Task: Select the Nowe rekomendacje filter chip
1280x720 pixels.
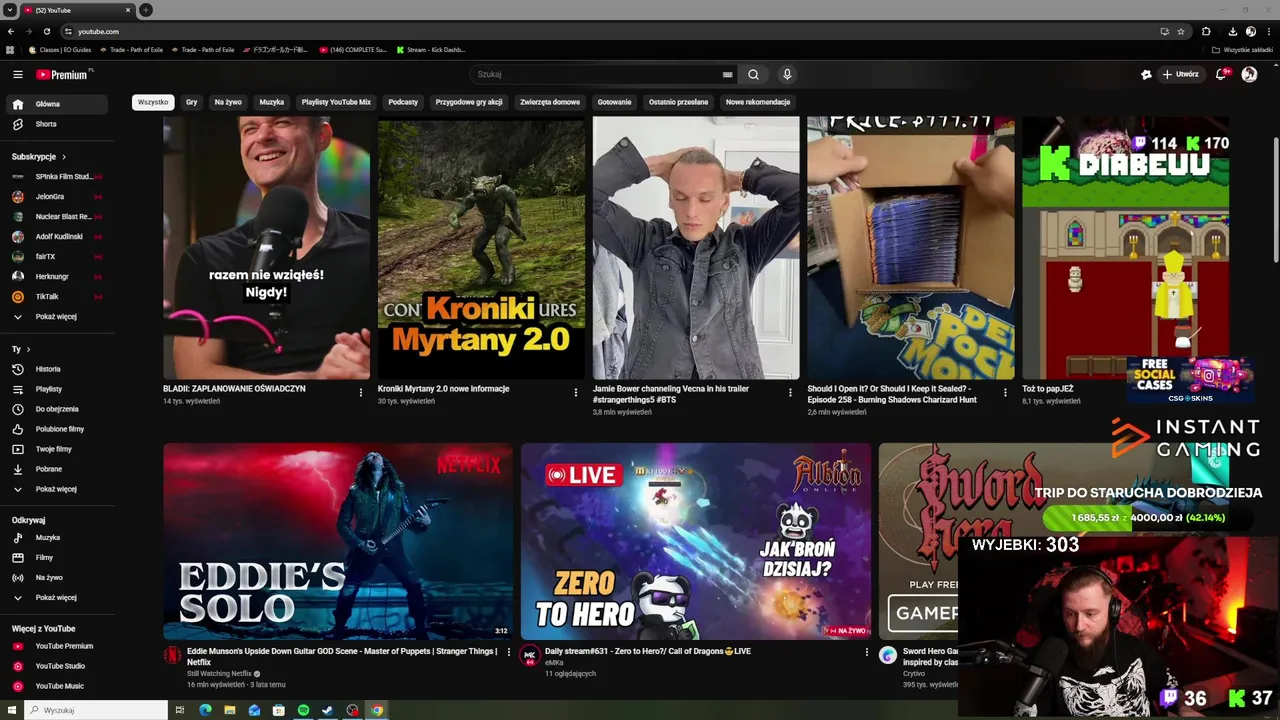Action: pos(758,102)
